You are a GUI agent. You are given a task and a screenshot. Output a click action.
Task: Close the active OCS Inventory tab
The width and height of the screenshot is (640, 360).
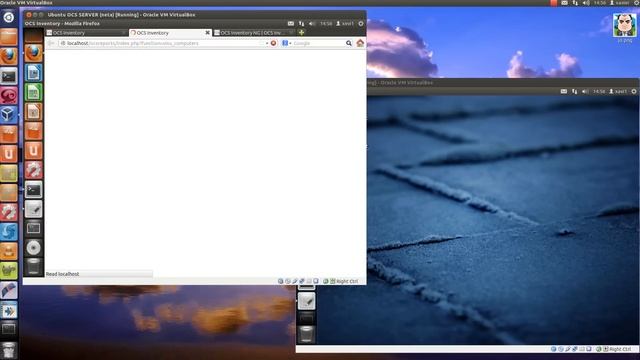coord(207,33)
